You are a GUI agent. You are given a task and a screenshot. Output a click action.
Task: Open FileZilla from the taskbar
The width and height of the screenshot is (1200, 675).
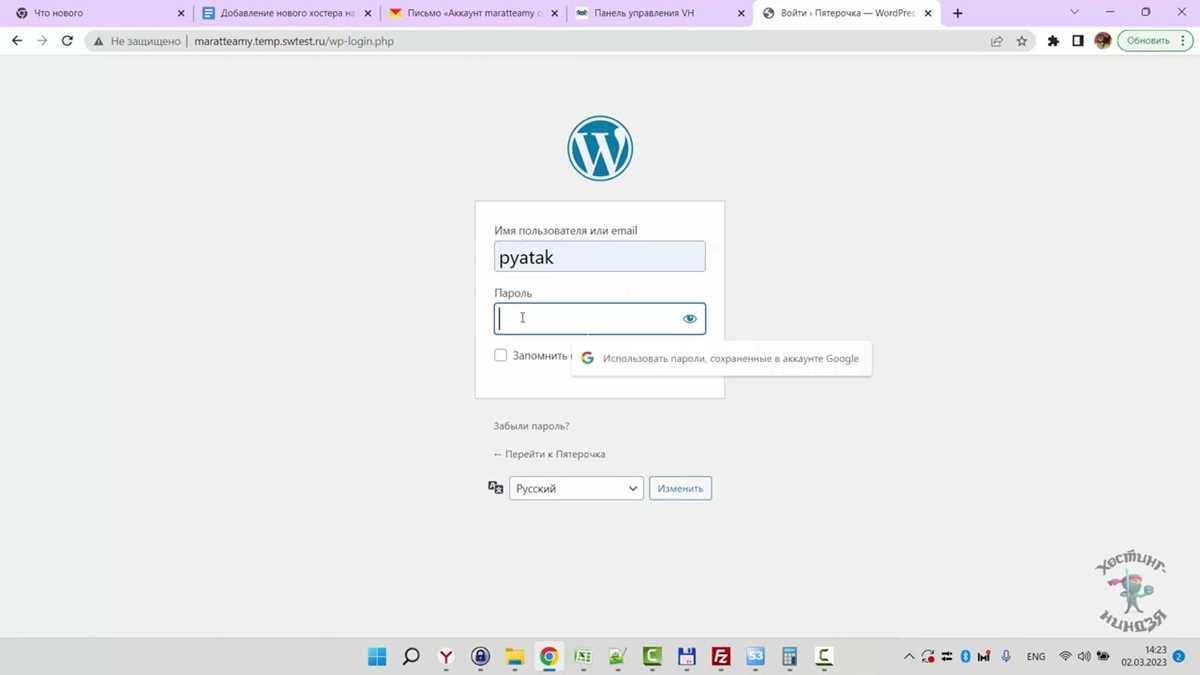pos(720,657)
